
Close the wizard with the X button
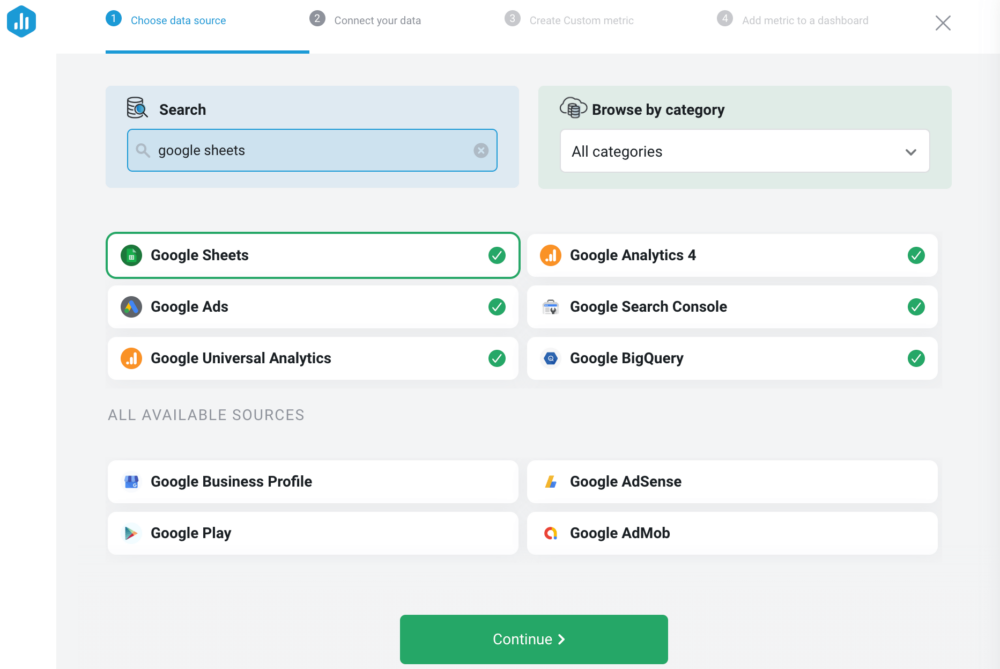[x=943, y=23]
